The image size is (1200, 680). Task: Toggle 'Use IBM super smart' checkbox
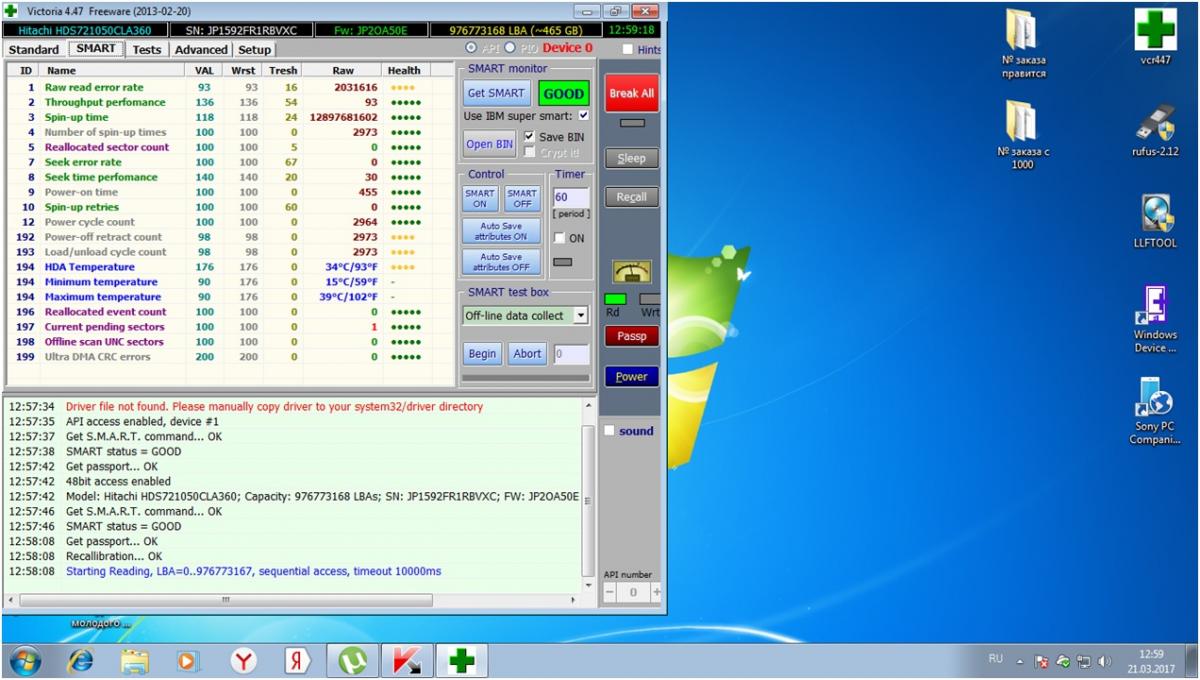(584, 116)
